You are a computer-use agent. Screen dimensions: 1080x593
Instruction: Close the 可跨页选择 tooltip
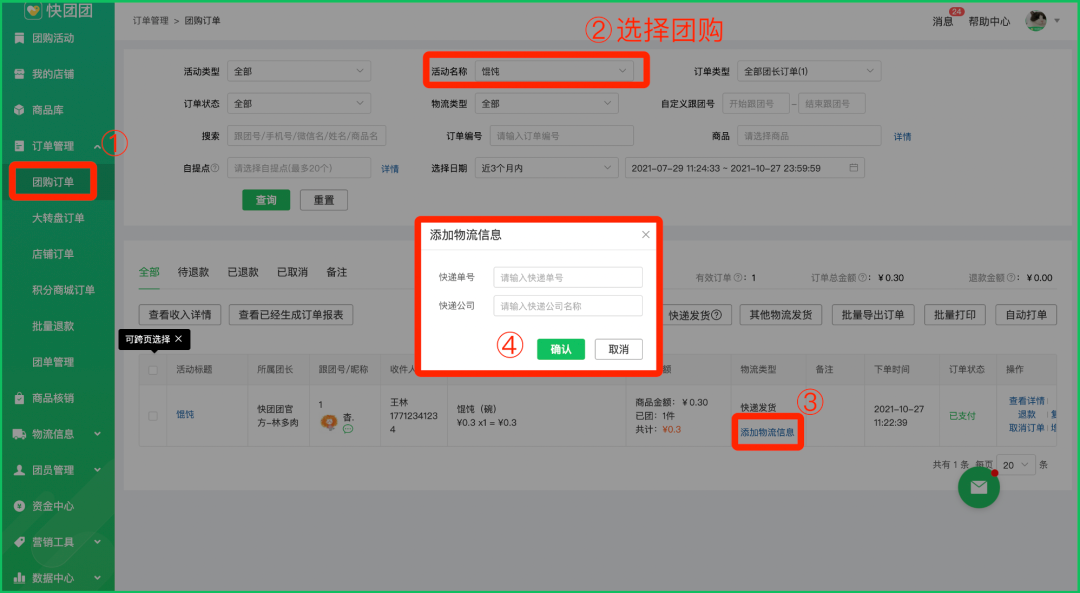178,340
